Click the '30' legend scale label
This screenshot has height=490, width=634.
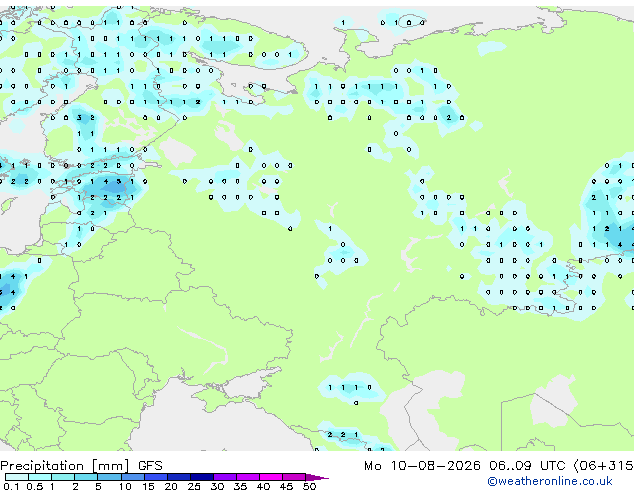pyautogui.click(x=217, y=486)
